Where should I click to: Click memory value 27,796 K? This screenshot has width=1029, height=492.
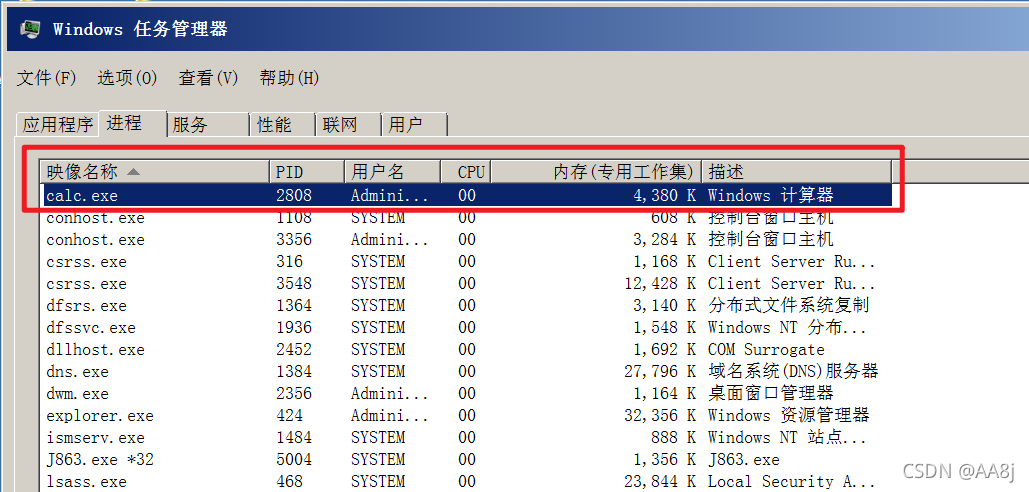(660, 372)
